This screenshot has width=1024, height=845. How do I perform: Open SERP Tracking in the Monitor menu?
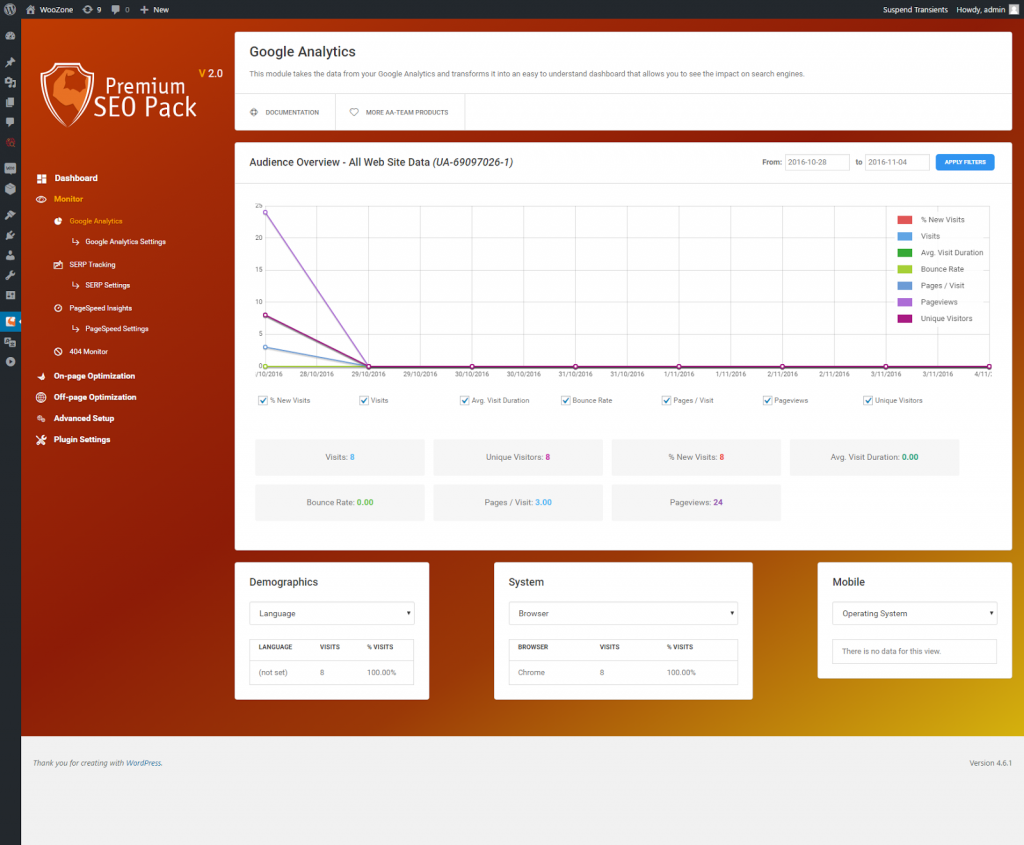point(92,265)
